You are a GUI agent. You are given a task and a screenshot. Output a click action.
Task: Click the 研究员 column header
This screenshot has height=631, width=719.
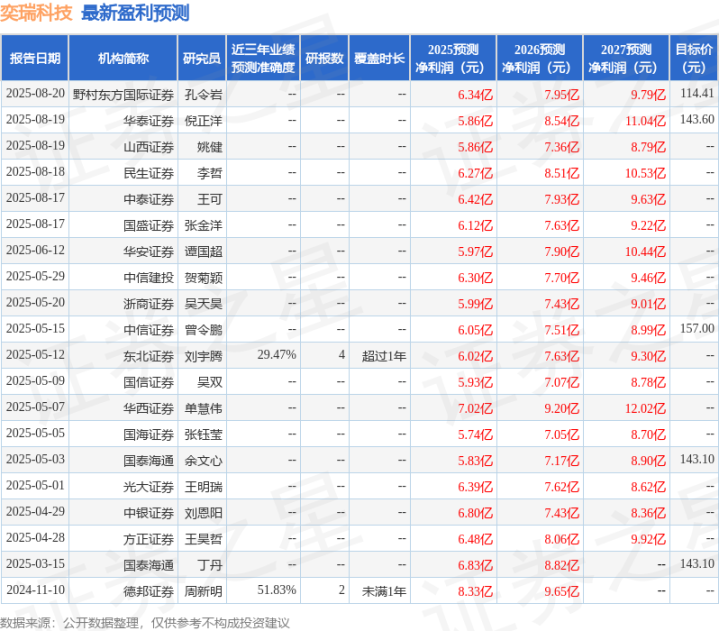202,58
